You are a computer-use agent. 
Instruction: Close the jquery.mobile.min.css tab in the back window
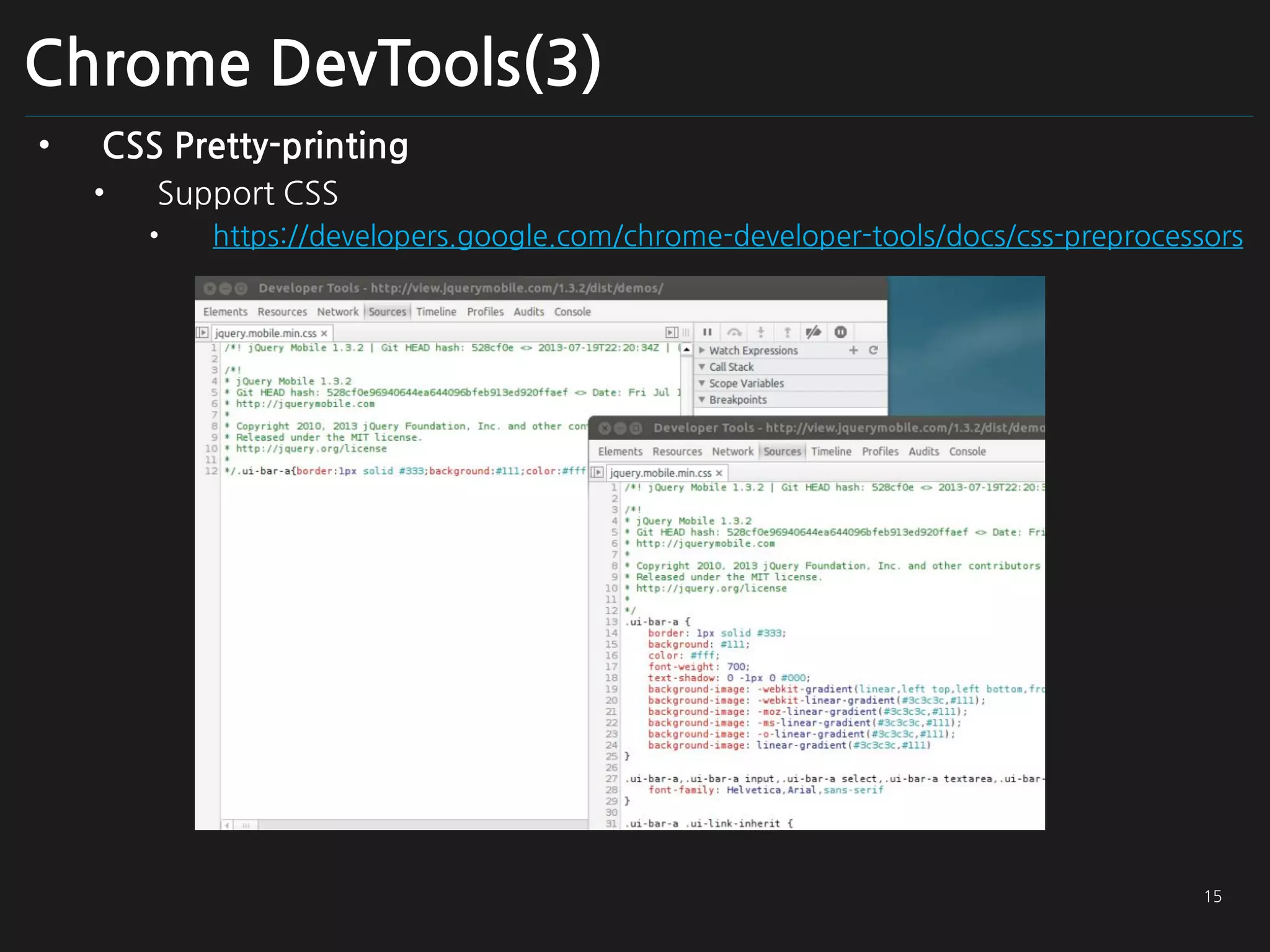(x=324, y=333)
